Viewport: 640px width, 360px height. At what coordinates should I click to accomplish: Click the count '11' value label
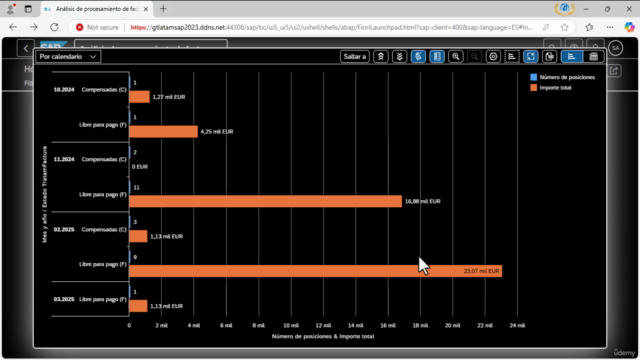136,188
